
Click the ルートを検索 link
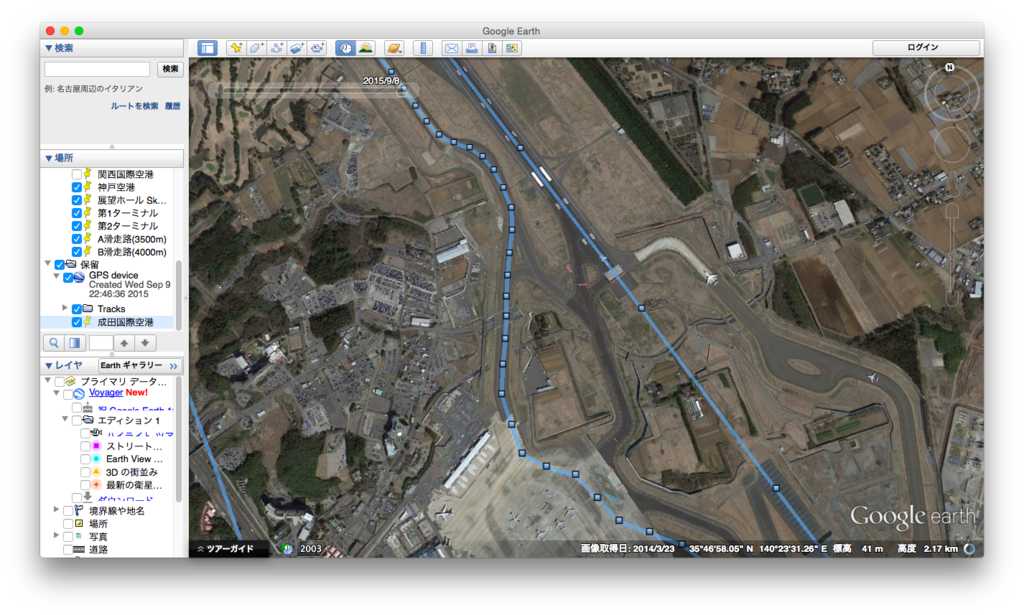[134, 106]
